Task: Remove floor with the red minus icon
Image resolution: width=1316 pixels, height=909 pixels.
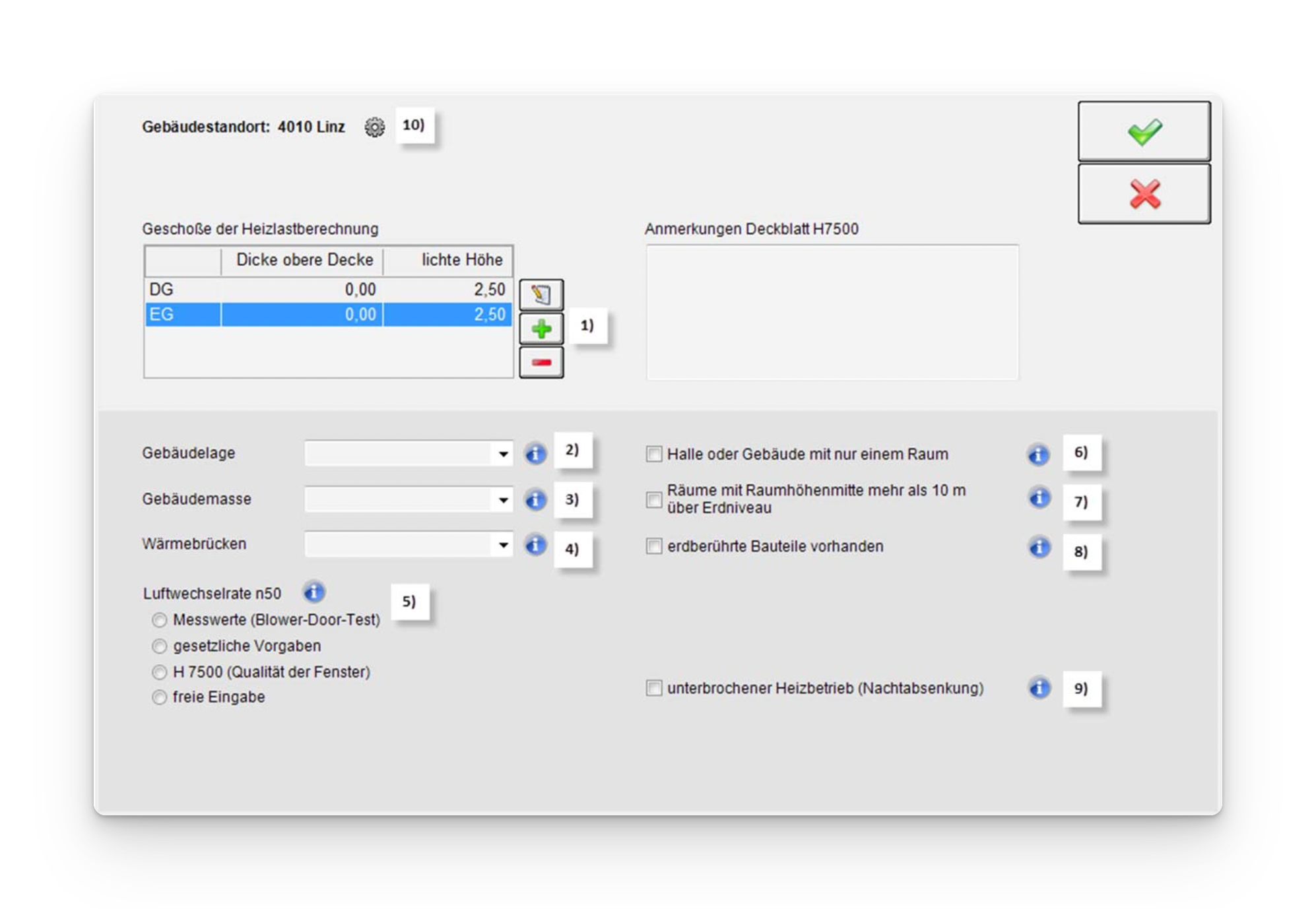Action: click(541, 362)
